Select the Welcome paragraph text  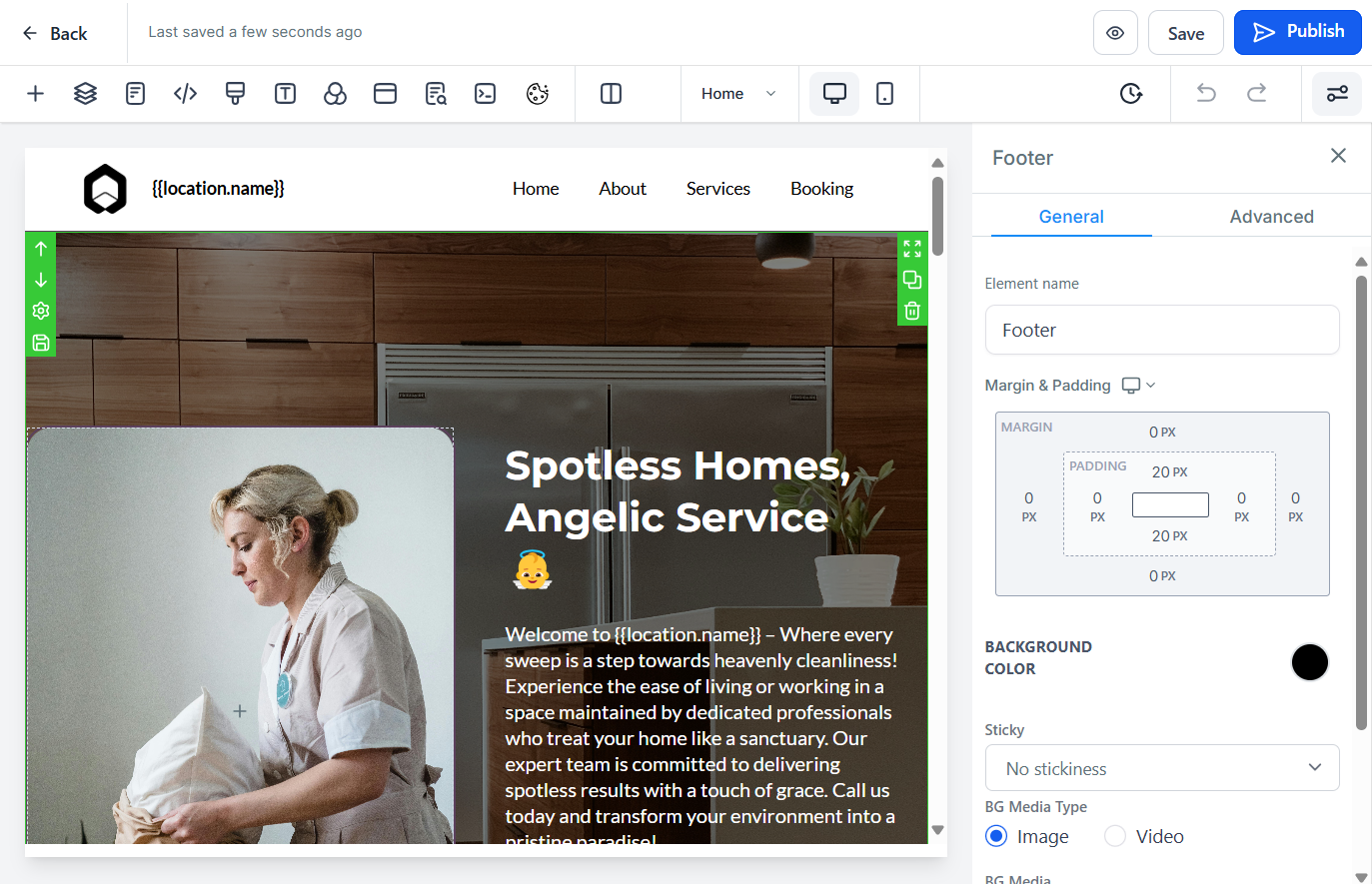click(x=700, y=736)
